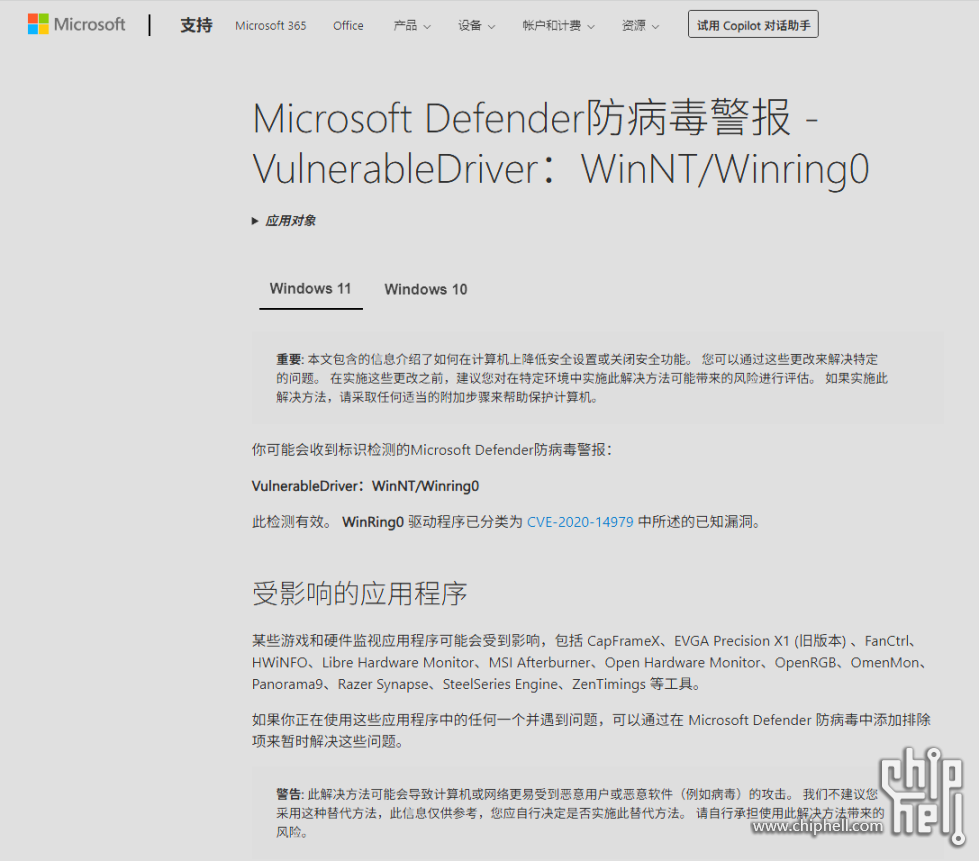
Task: Expand the 设备 dropdown menu
Action: [x=476, y=26]
